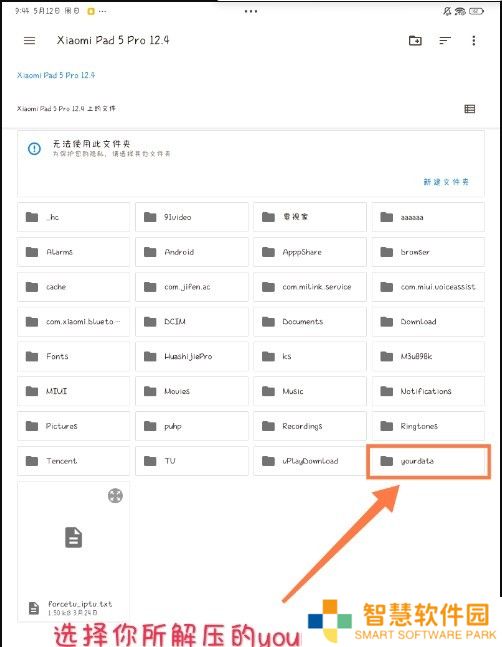Click the info icon in notice card
Viewport: 502px width, 647px height.
[34, 149]
